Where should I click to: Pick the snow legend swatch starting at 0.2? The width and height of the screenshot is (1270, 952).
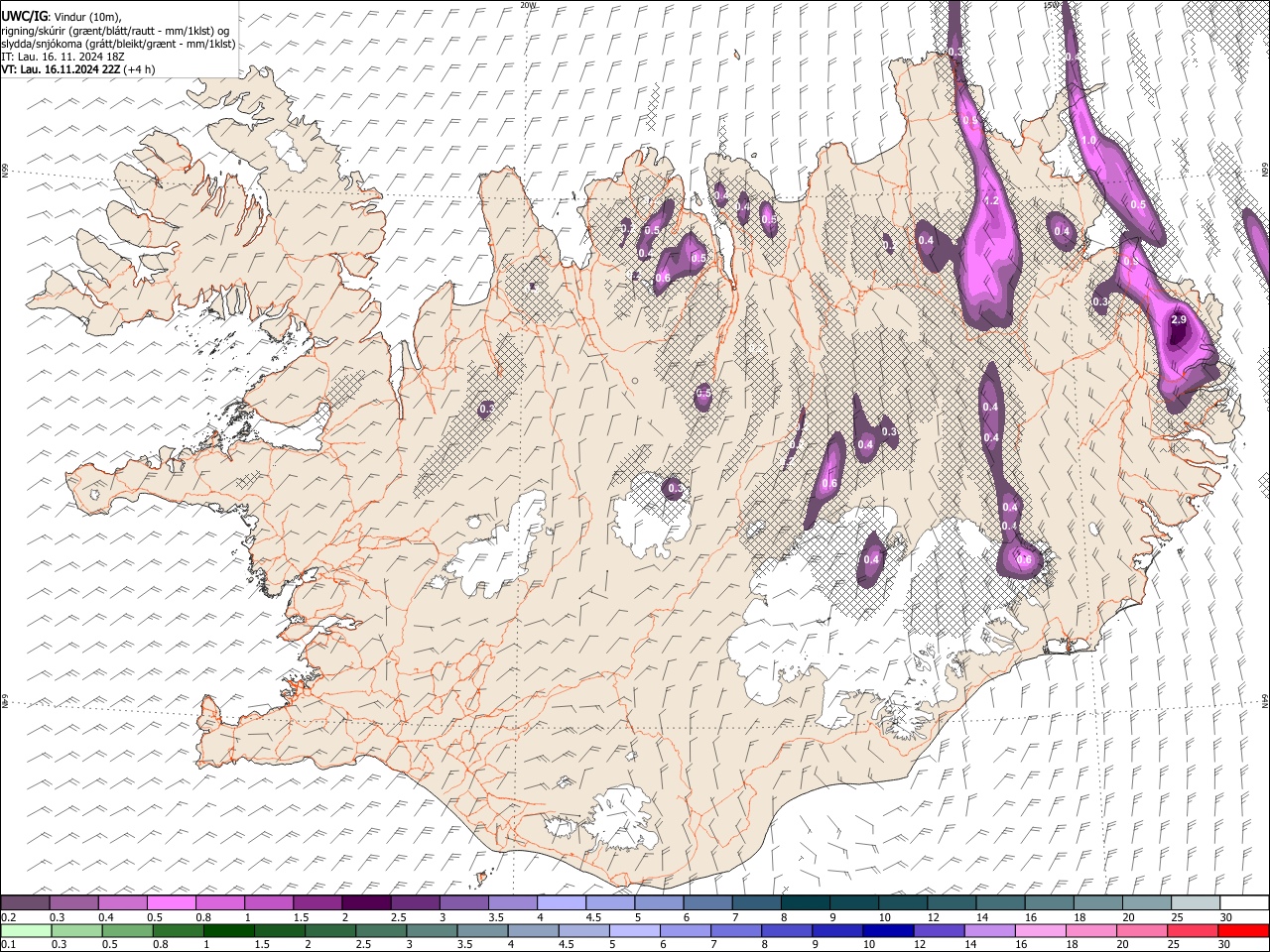(x=25, y=902)
